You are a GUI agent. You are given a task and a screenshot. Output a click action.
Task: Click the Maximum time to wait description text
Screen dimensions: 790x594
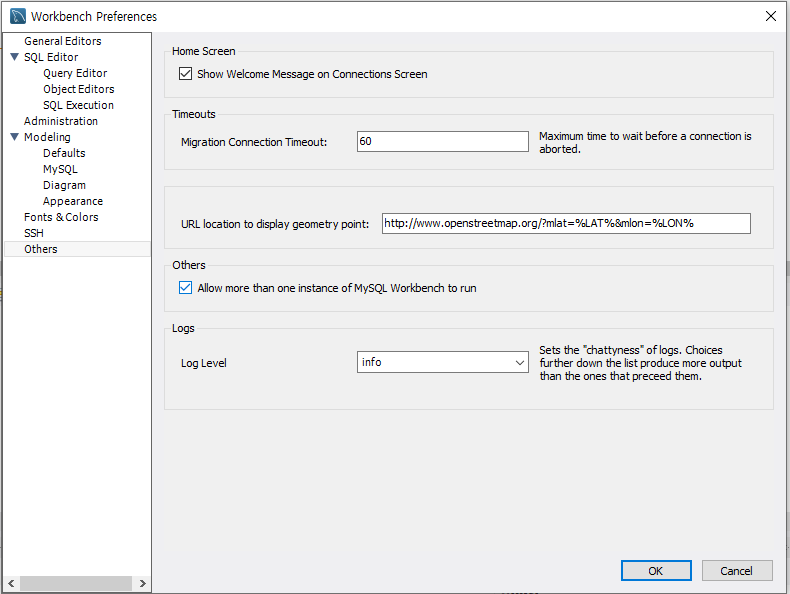tap(645, 143)
